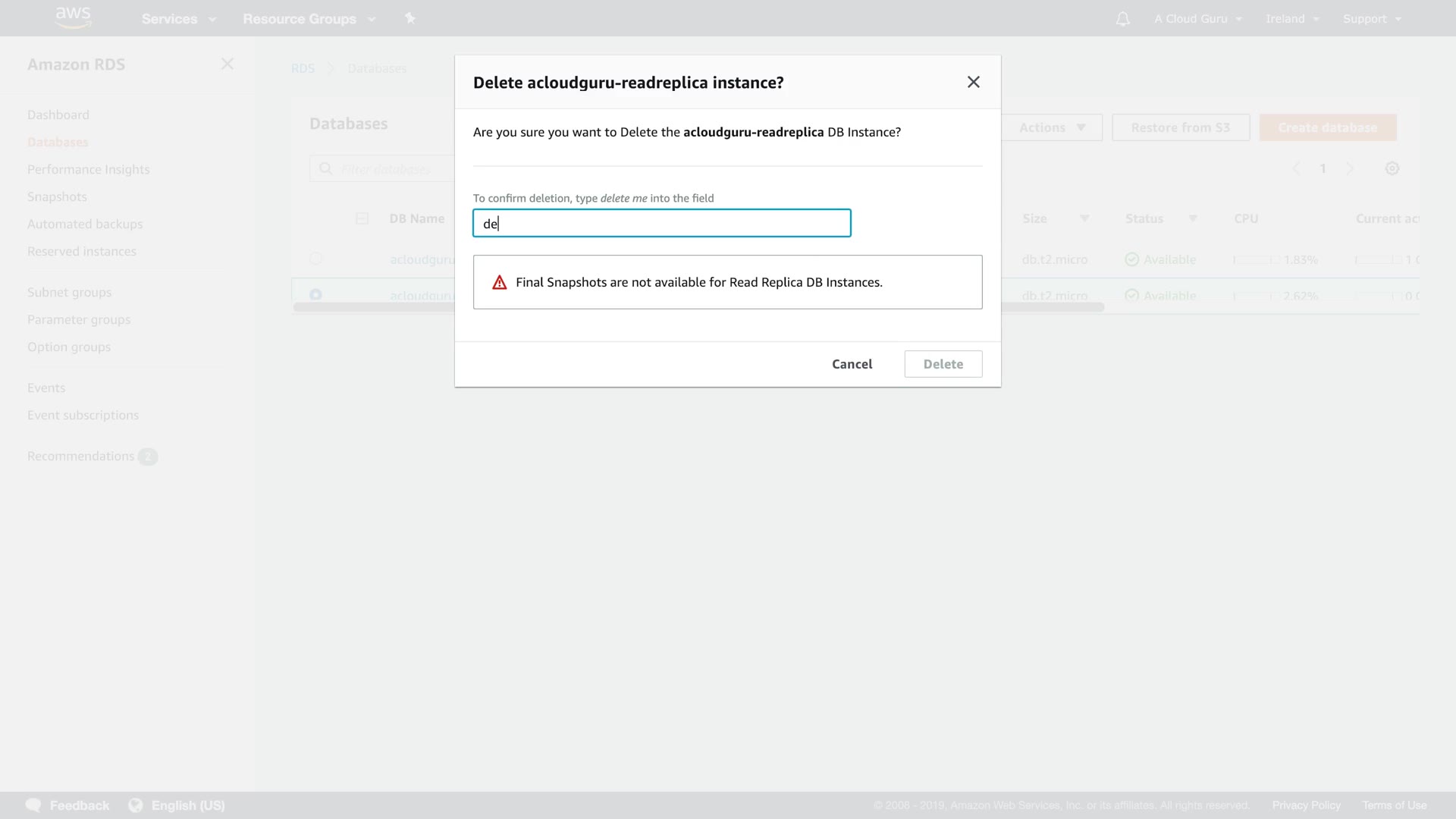Toggle the table header select-all checkbox
This screenshot has height=819, width=1456.
362,218
